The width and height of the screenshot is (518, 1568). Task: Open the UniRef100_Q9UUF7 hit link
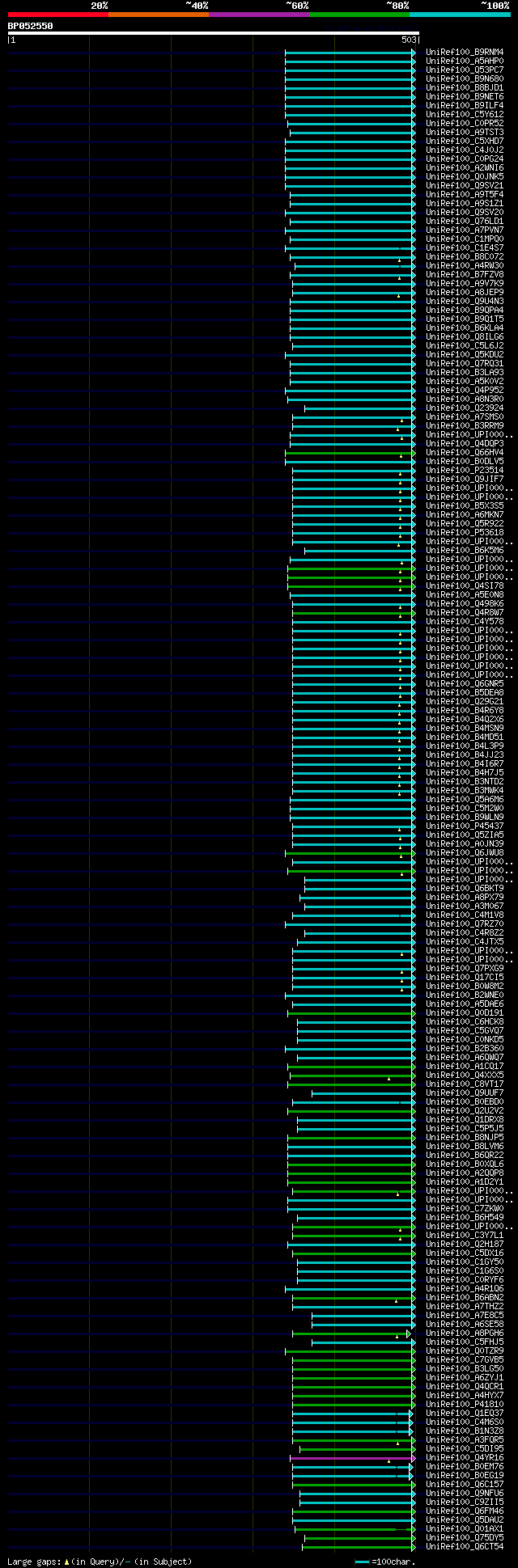pyautogui.click(x=465, y=1093)
